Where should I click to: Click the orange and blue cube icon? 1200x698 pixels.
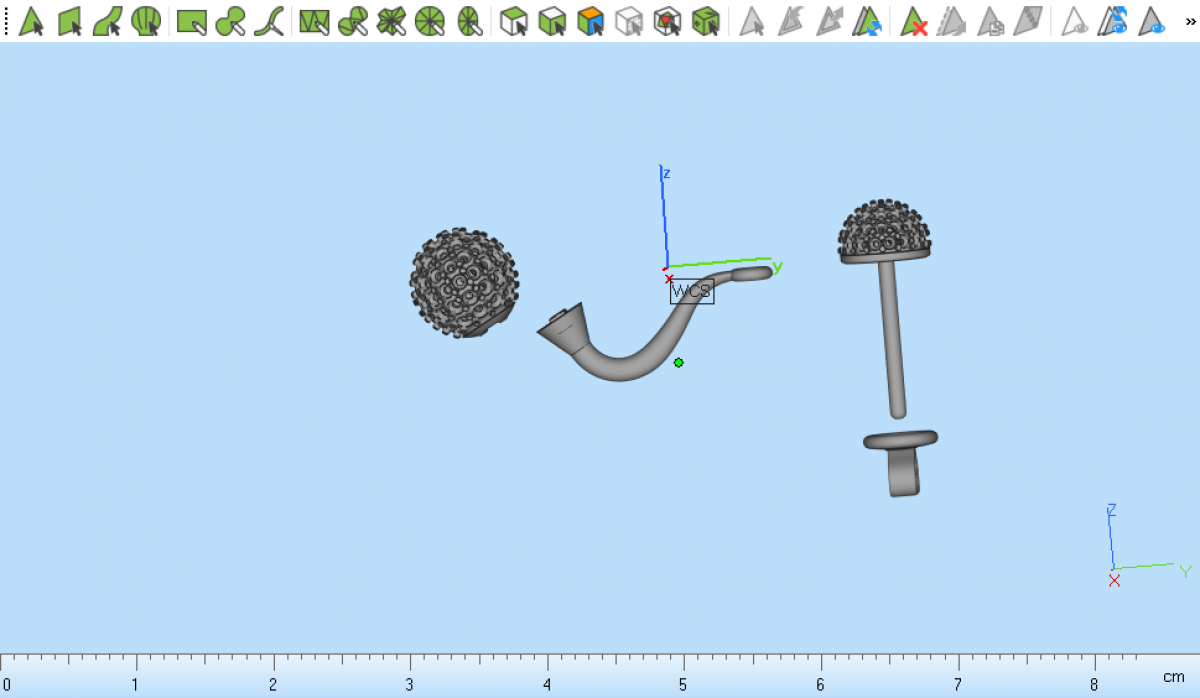pos(591,20)
